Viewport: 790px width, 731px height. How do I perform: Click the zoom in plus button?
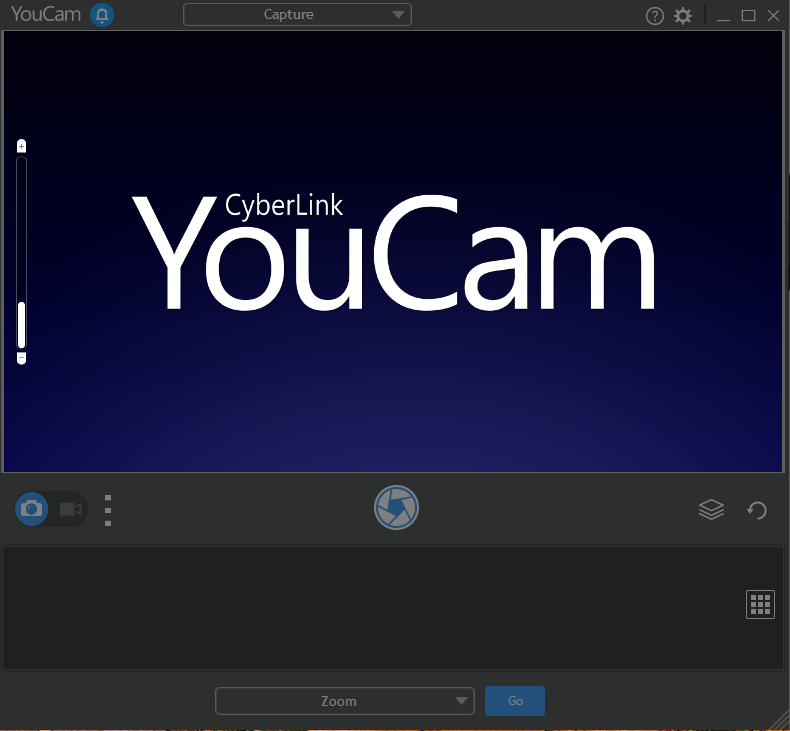(21, 146)
